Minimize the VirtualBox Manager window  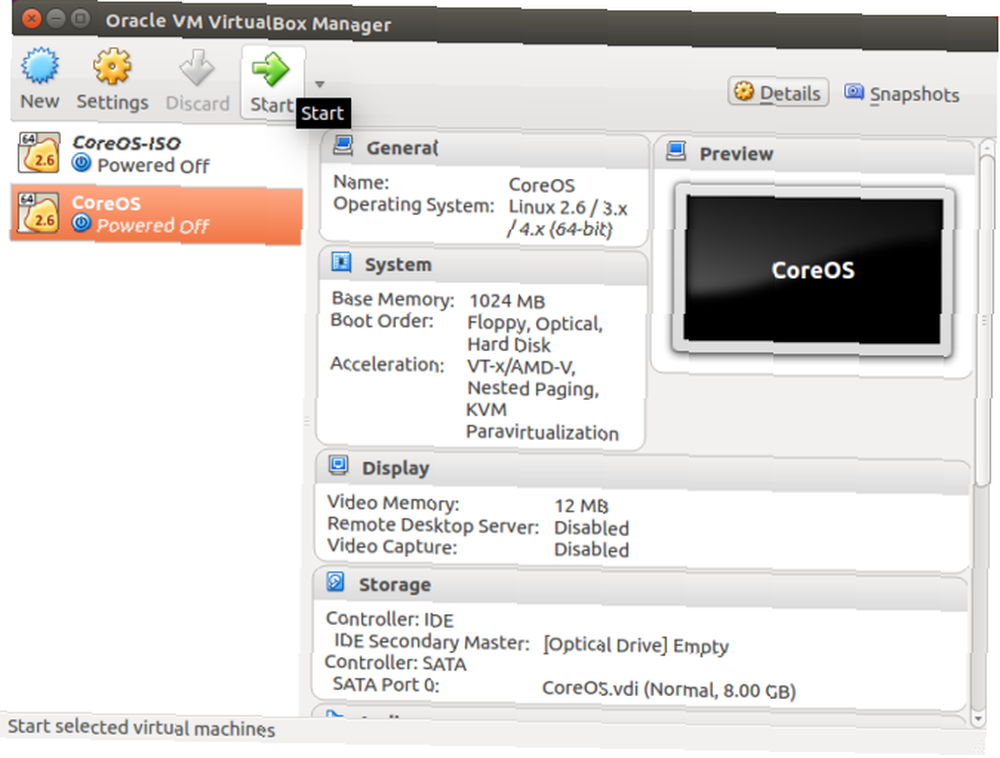click(x=56, y=18)
